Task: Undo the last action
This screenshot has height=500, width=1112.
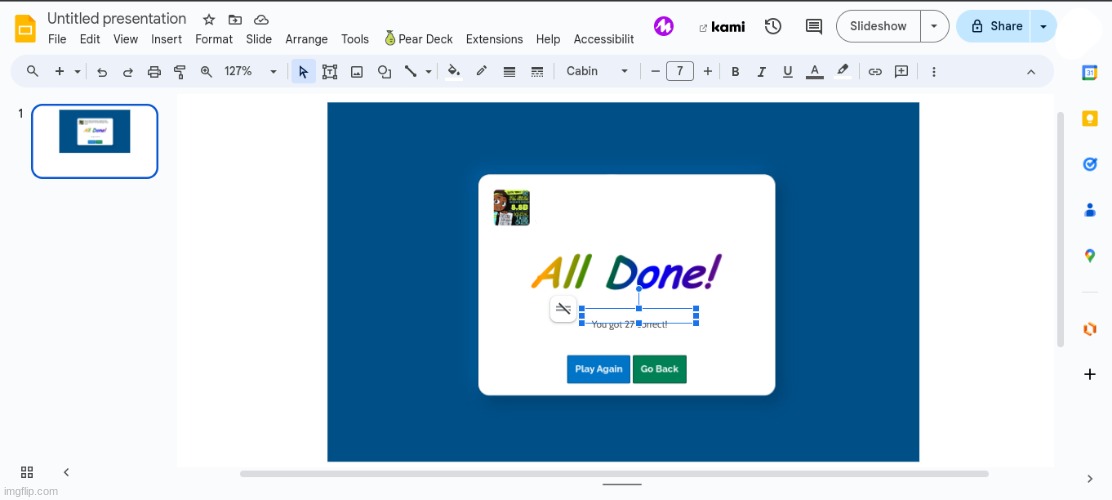Action: tap(102, 72)
